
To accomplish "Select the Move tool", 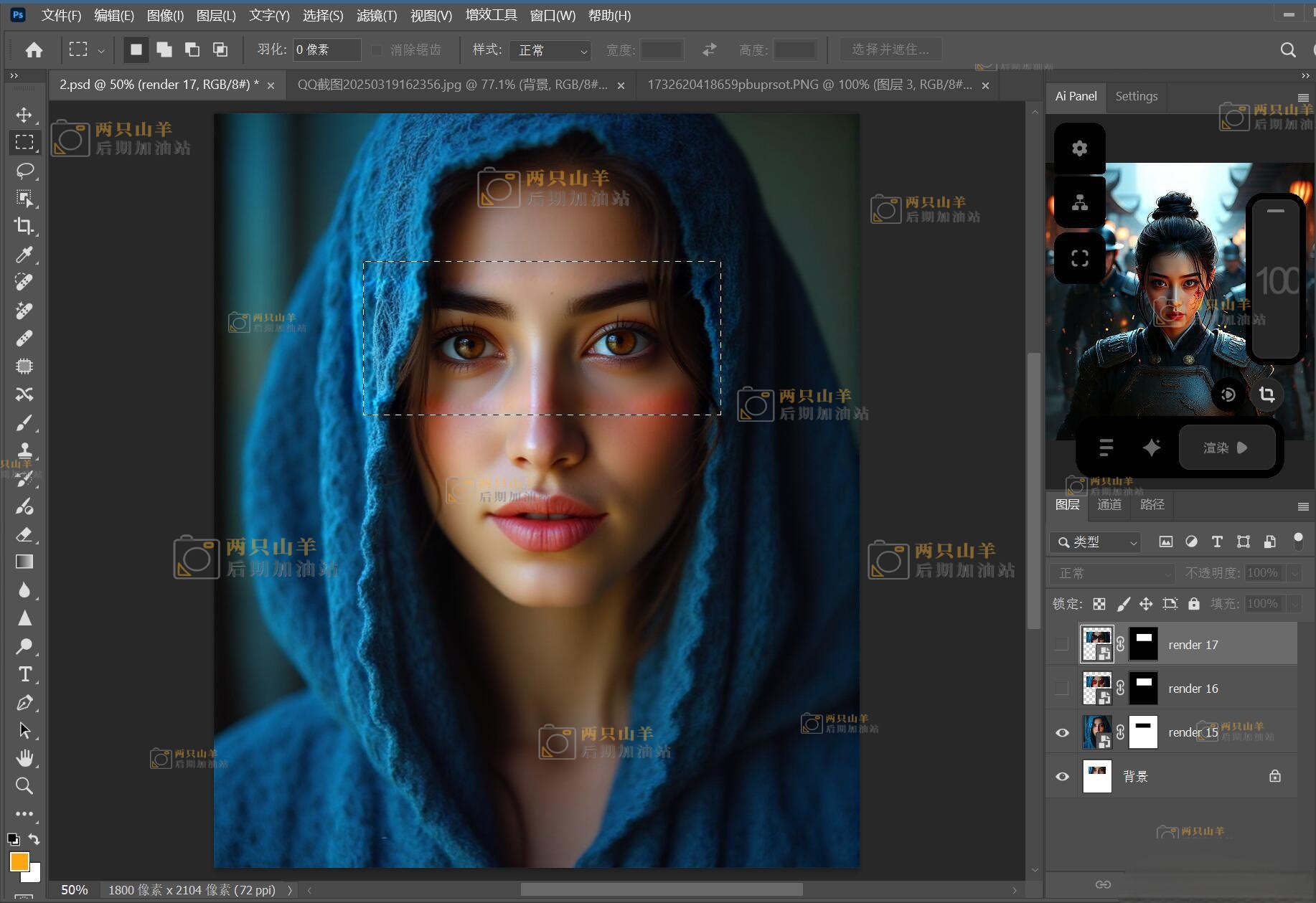I will [24, 115].
